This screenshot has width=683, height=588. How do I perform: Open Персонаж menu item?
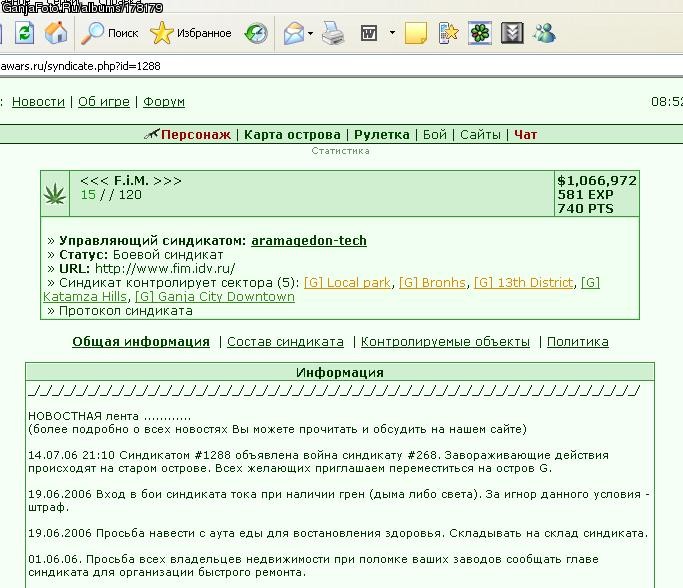point(196,135)
